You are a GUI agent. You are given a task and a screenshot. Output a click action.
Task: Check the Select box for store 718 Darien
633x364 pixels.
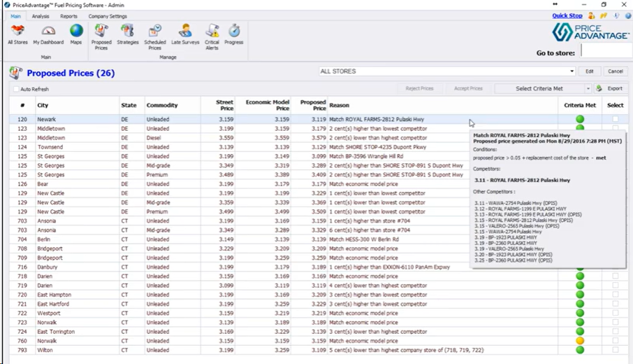tap(615, 276)
